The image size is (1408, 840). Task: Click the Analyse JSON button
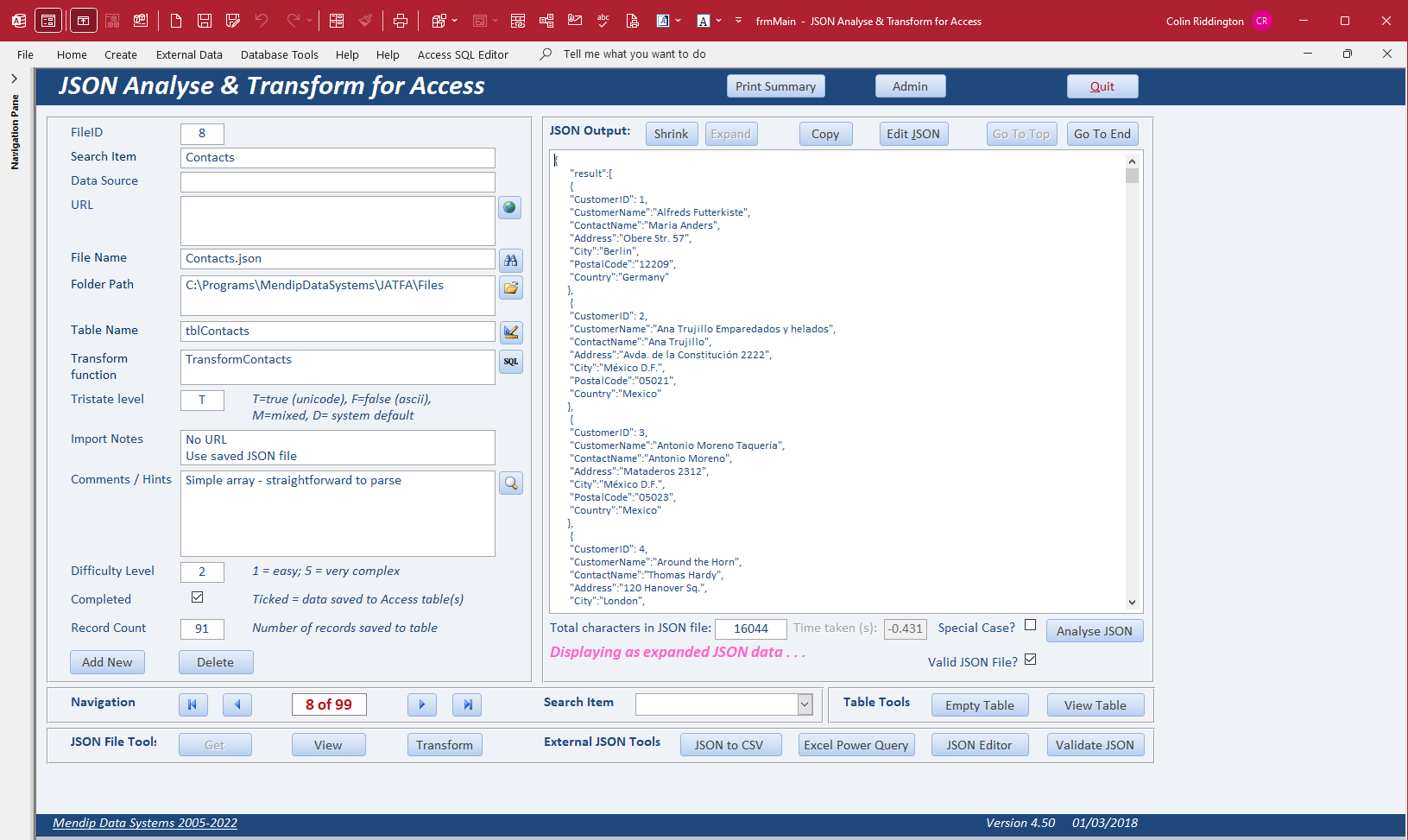click(1095, 631)
